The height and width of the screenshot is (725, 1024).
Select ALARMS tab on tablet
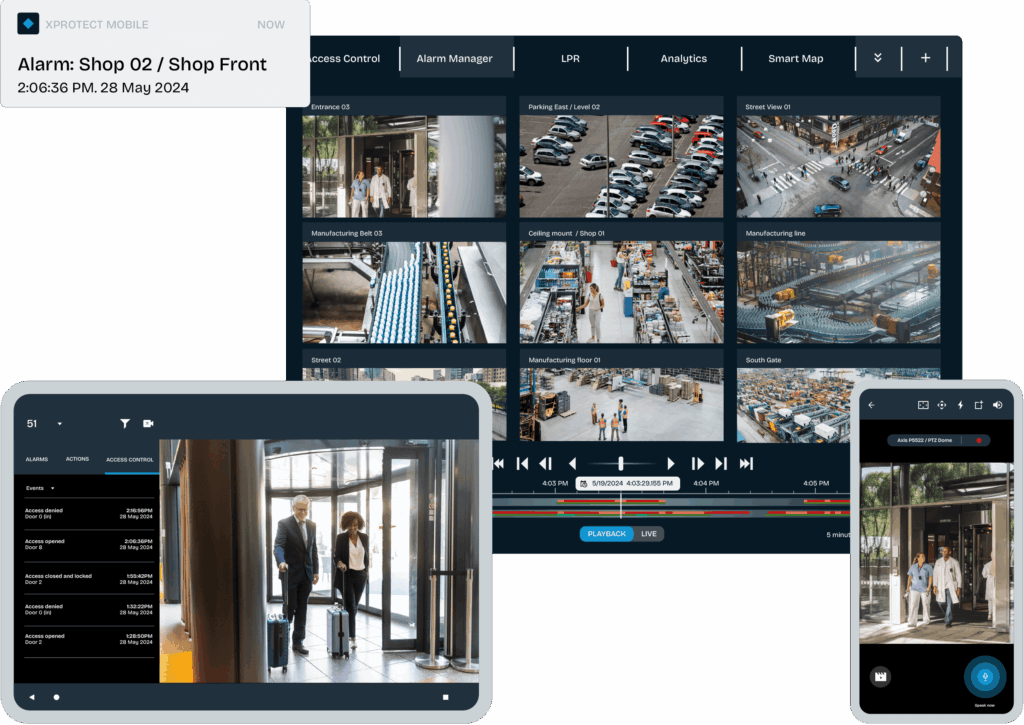[37, 459]
